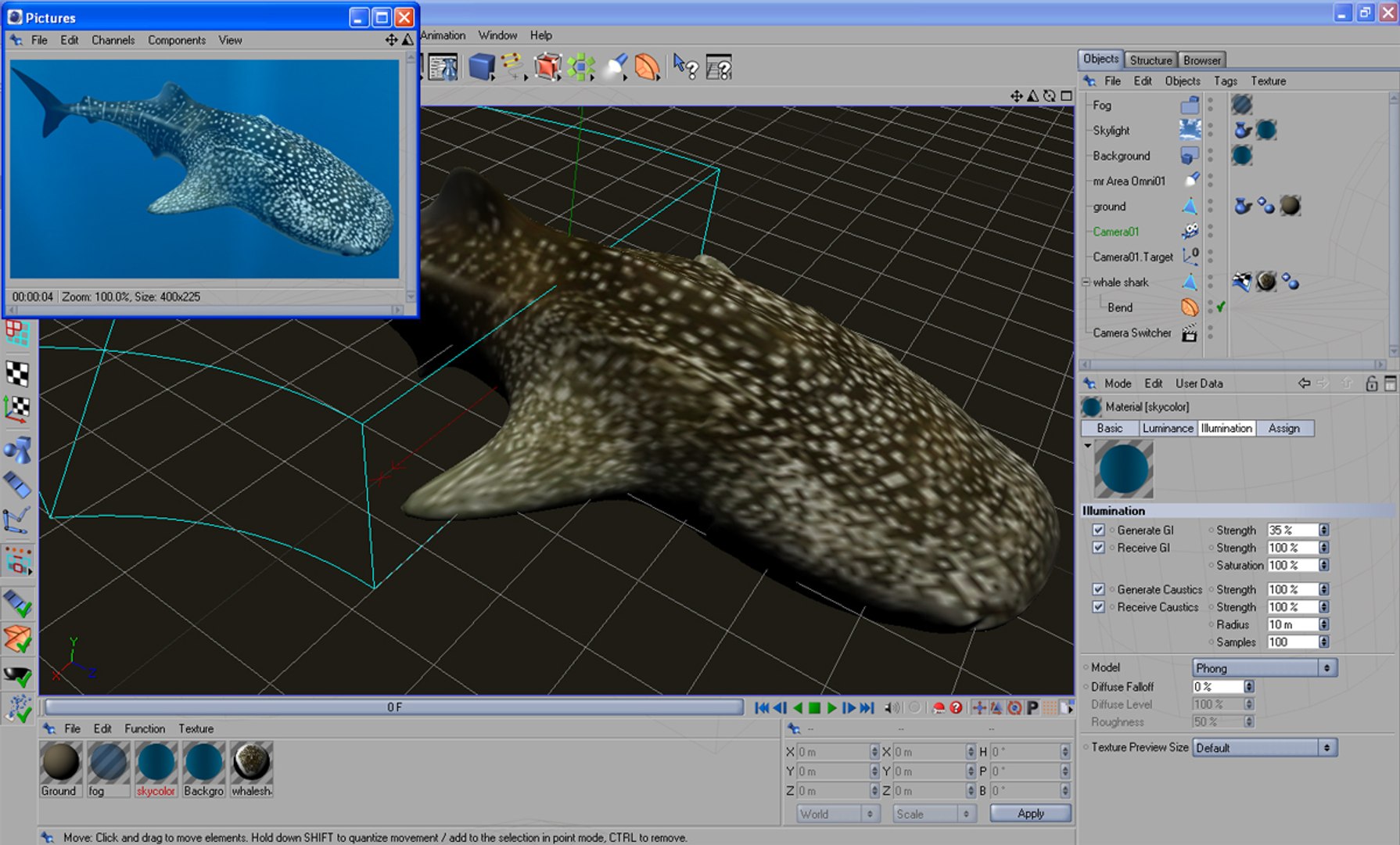The height and width of the screenshot is (845, 1400).
Task: Jump to the start of animation
Action: (762, 708)
